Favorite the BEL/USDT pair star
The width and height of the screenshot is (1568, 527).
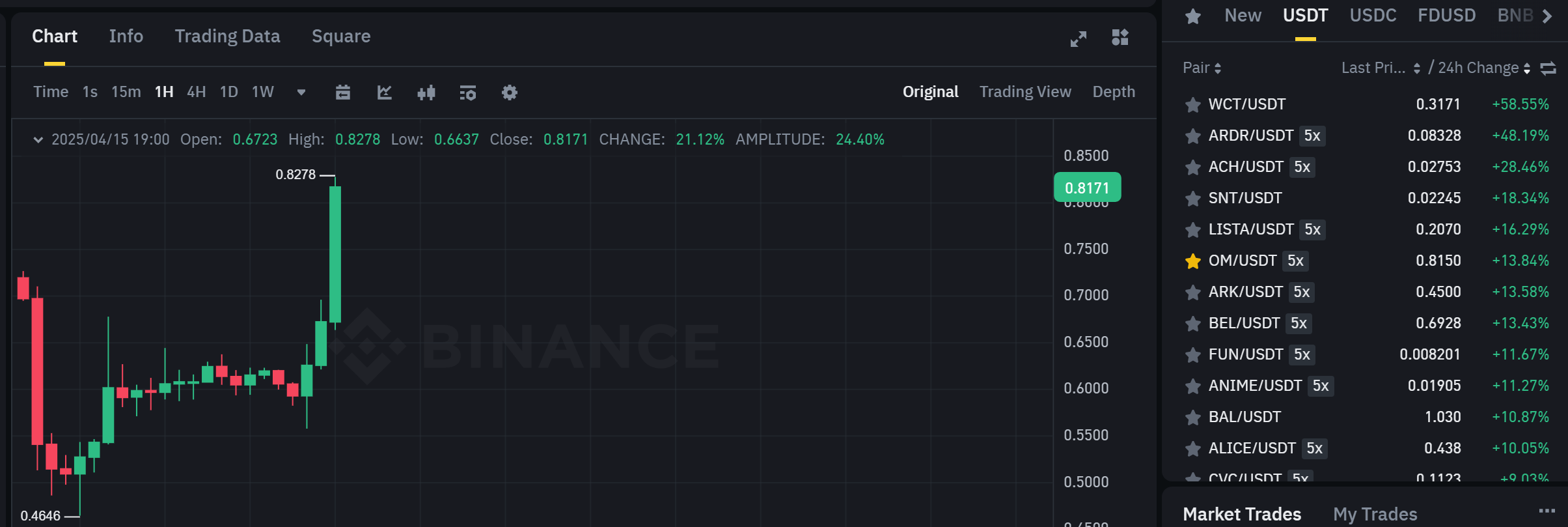pyautogui.click(x=1193, y=323)
